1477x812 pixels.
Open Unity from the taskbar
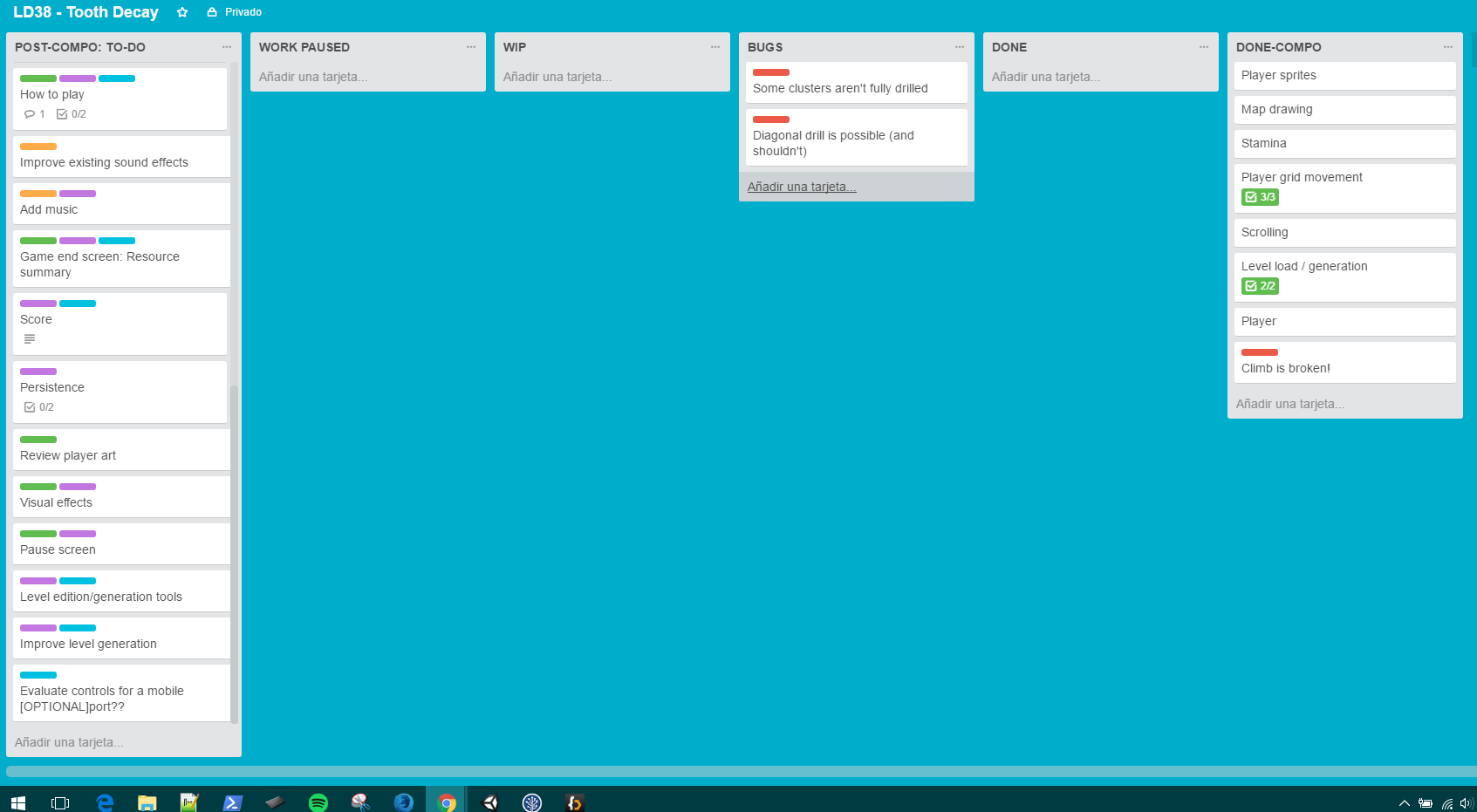point(490,802)
